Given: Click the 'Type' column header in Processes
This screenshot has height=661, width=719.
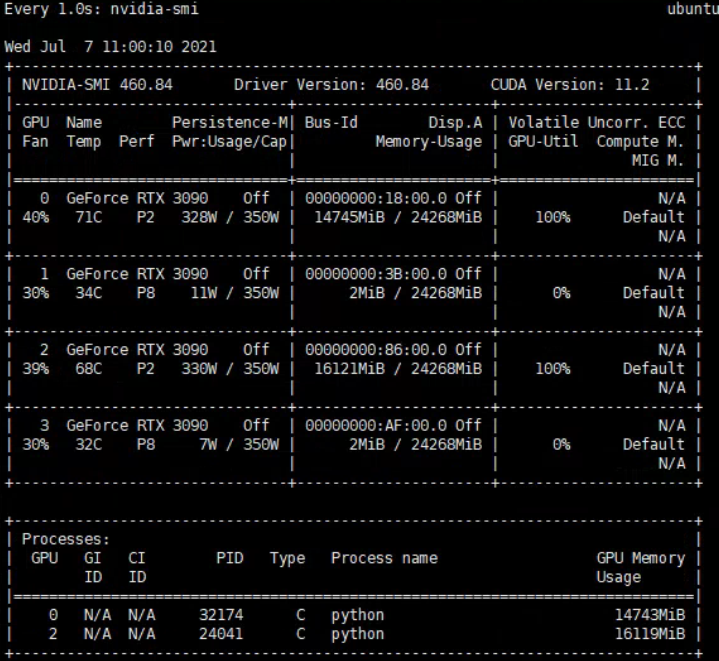Looking at the screenshot, I should (287, 558).
